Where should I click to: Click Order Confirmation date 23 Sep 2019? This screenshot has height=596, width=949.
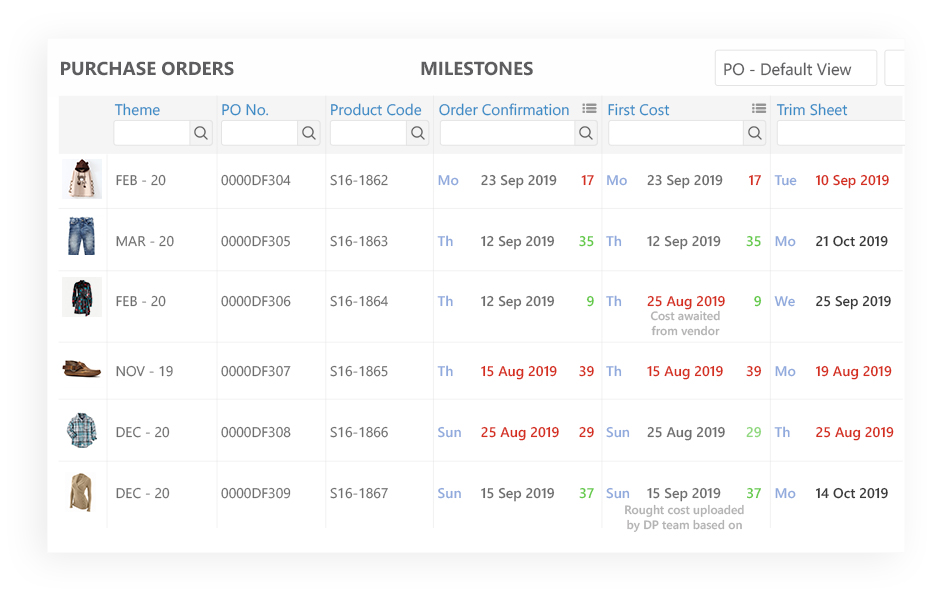coord(519,180)
